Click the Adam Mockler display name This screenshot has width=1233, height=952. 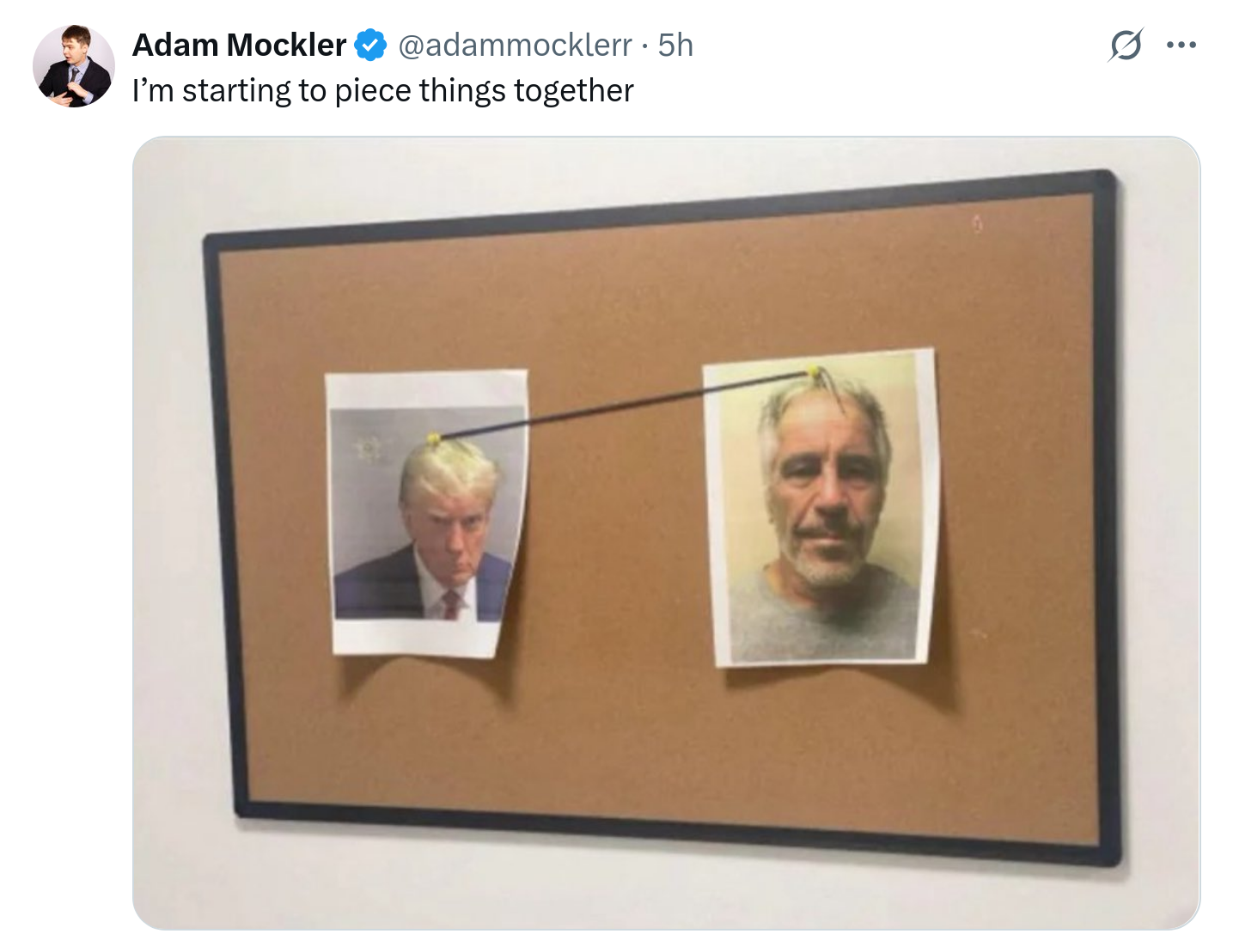[x=239, y=45]
